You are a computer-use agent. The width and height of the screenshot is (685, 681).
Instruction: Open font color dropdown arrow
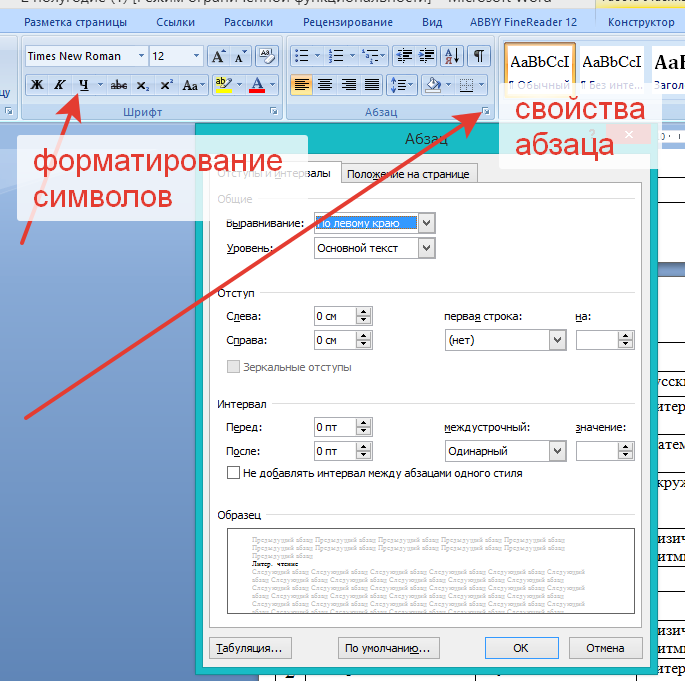(x=273, y=85)
